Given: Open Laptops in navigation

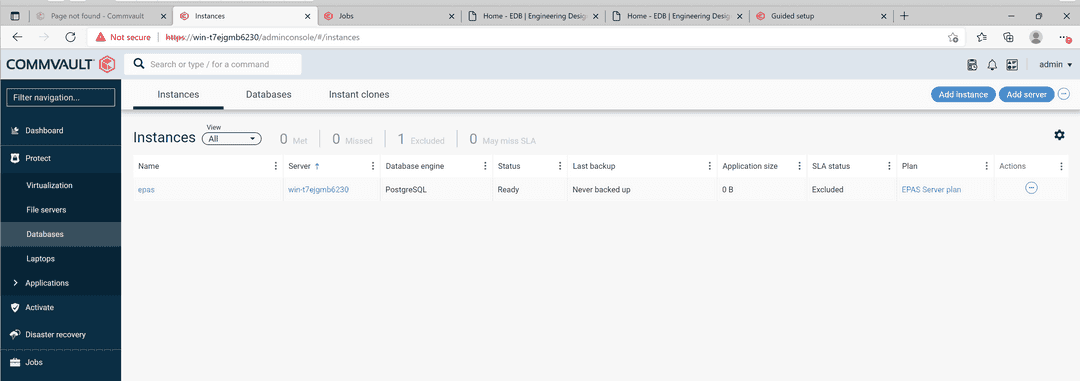Looking at the screenshot, I should tap(40, 259).
